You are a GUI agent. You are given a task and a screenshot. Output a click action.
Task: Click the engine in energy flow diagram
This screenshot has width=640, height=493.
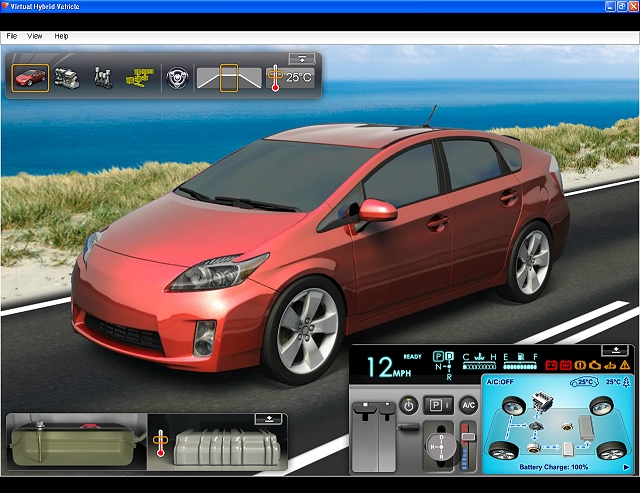click(543, 401)
